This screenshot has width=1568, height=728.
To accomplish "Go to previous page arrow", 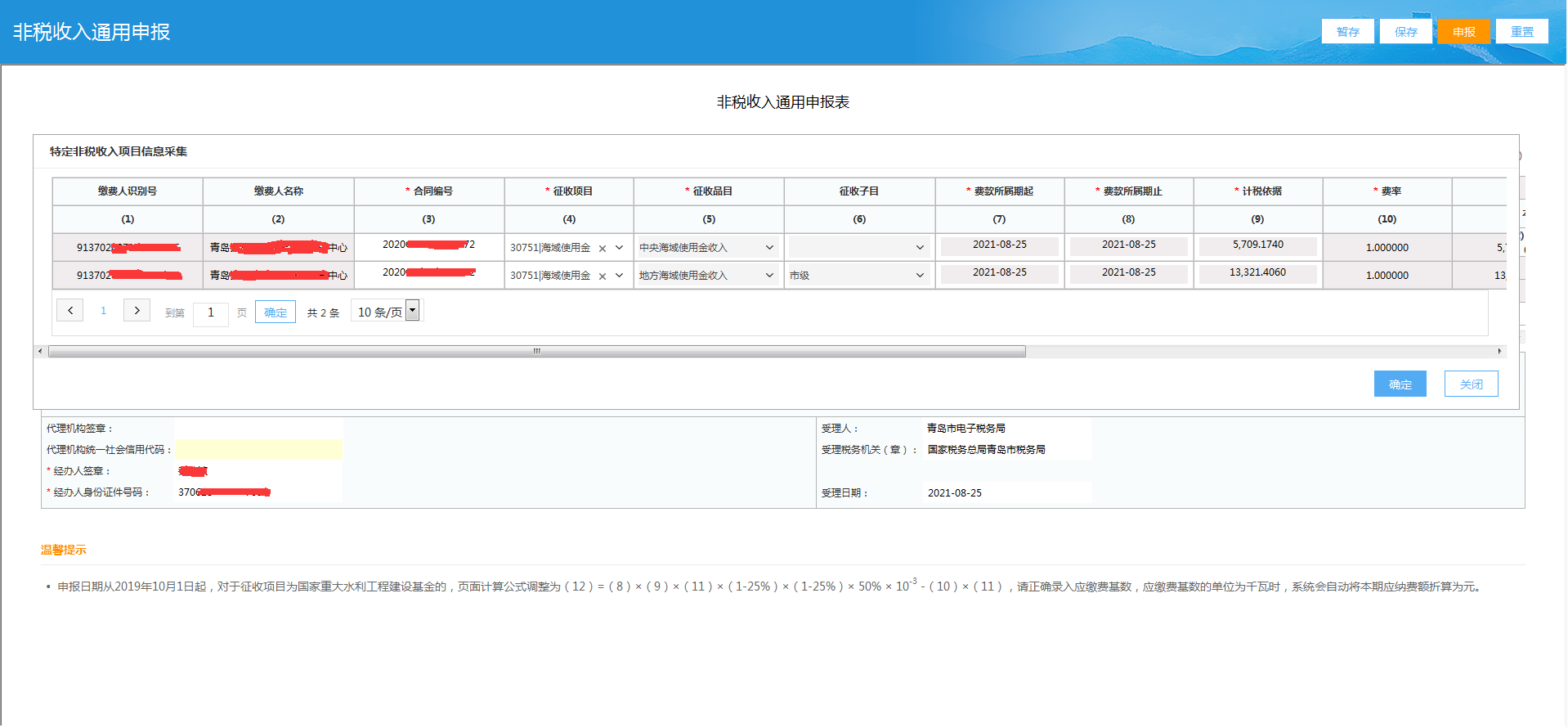I will coord(70,311).
